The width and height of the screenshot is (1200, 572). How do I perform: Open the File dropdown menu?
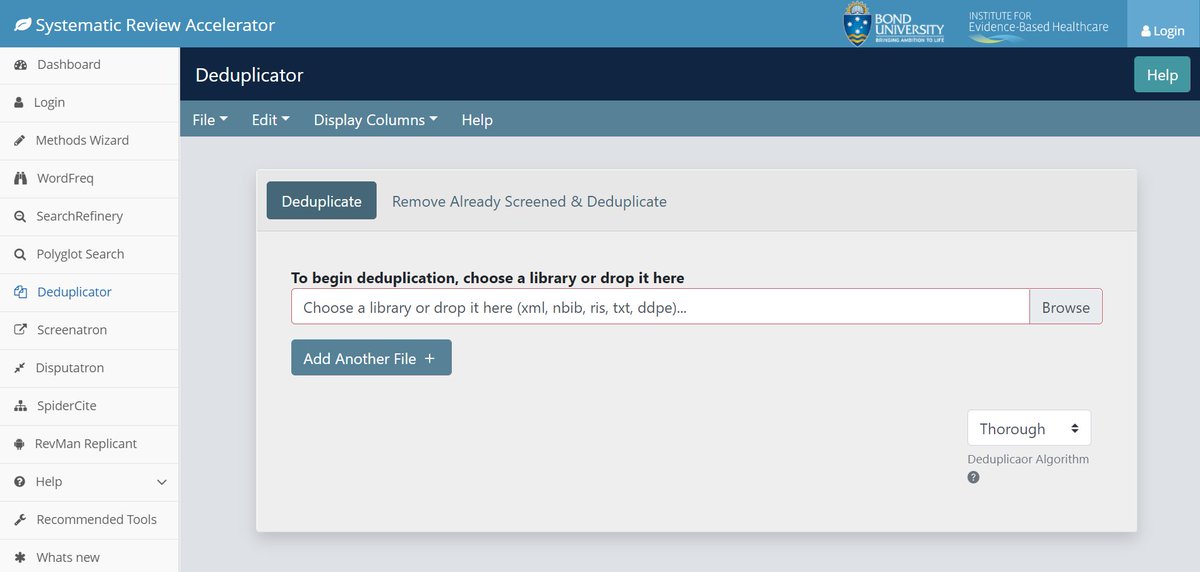[210, 120]
